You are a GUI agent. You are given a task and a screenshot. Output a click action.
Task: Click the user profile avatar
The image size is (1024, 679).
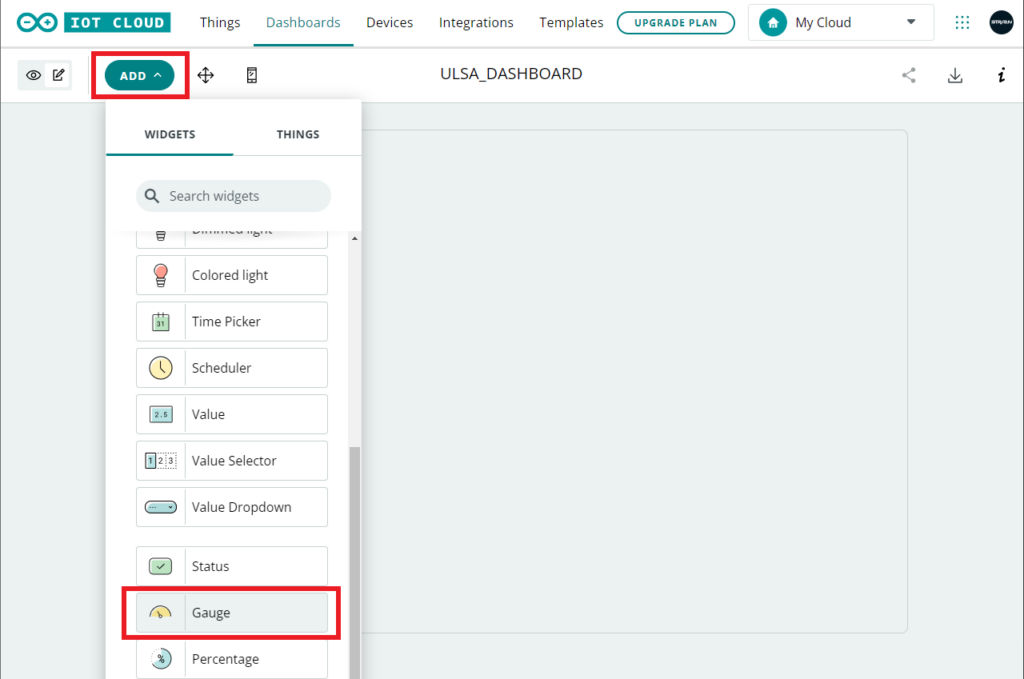1001,22
